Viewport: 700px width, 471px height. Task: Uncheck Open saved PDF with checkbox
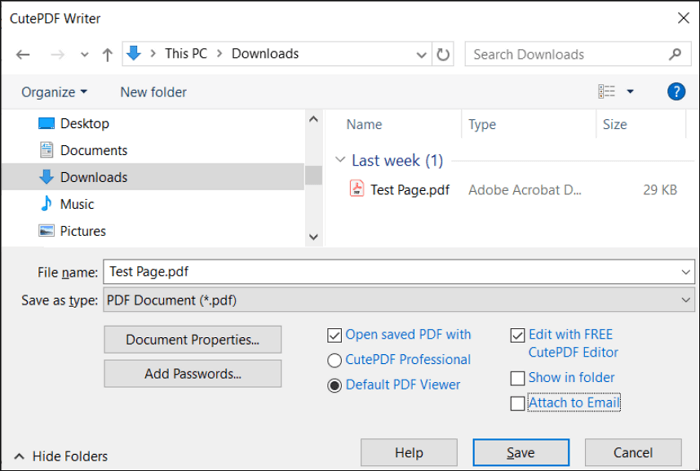click(x=334, y=335)
